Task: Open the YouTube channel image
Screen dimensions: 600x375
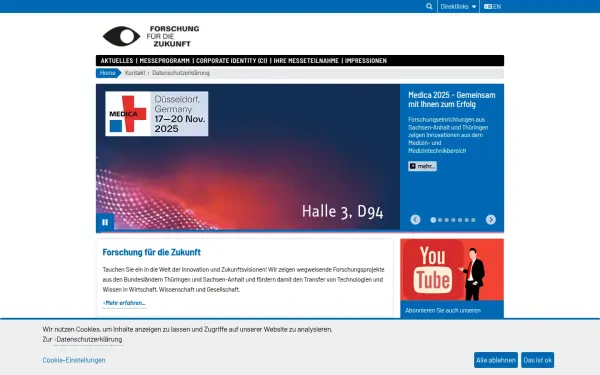Action: tap(452, 269)
